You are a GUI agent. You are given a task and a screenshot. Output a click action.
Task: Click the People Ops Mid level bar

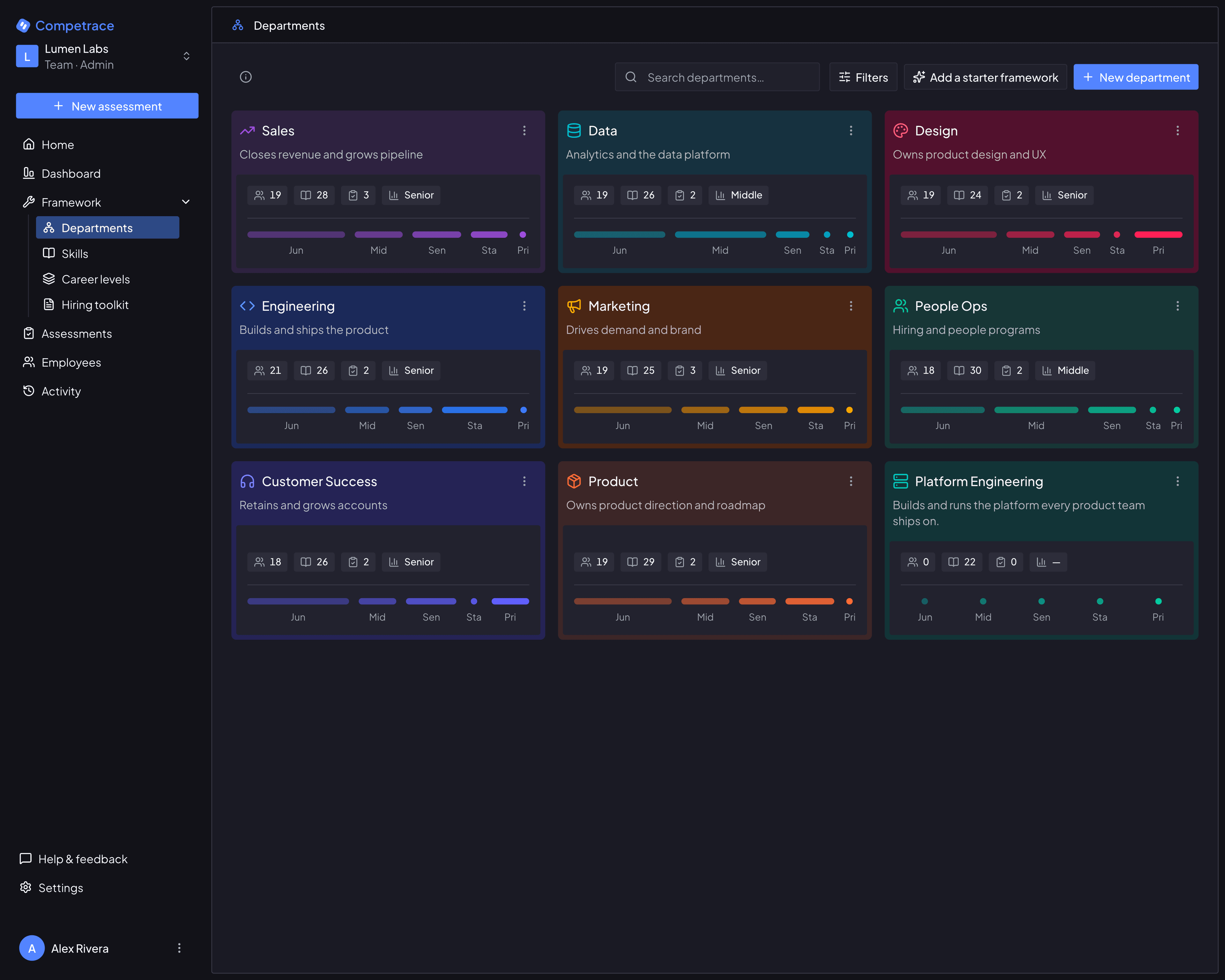point(1036,410)
